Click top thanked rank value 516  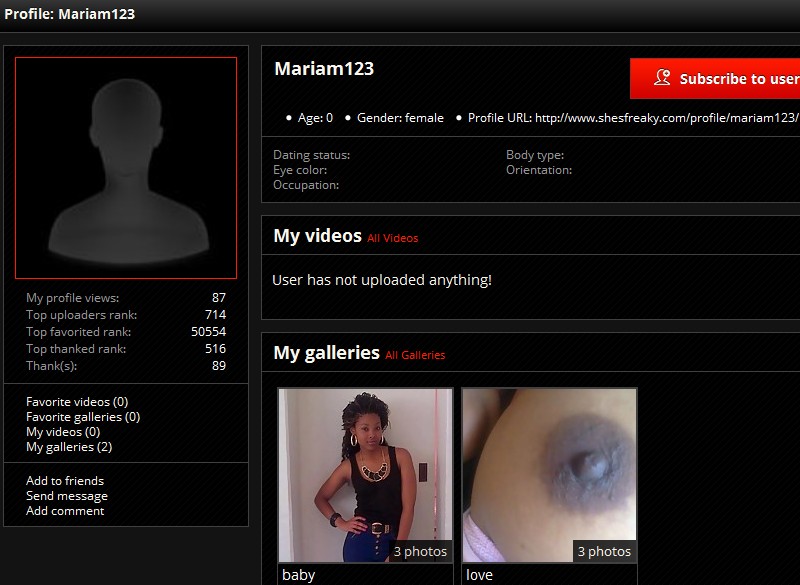(215, 349)
